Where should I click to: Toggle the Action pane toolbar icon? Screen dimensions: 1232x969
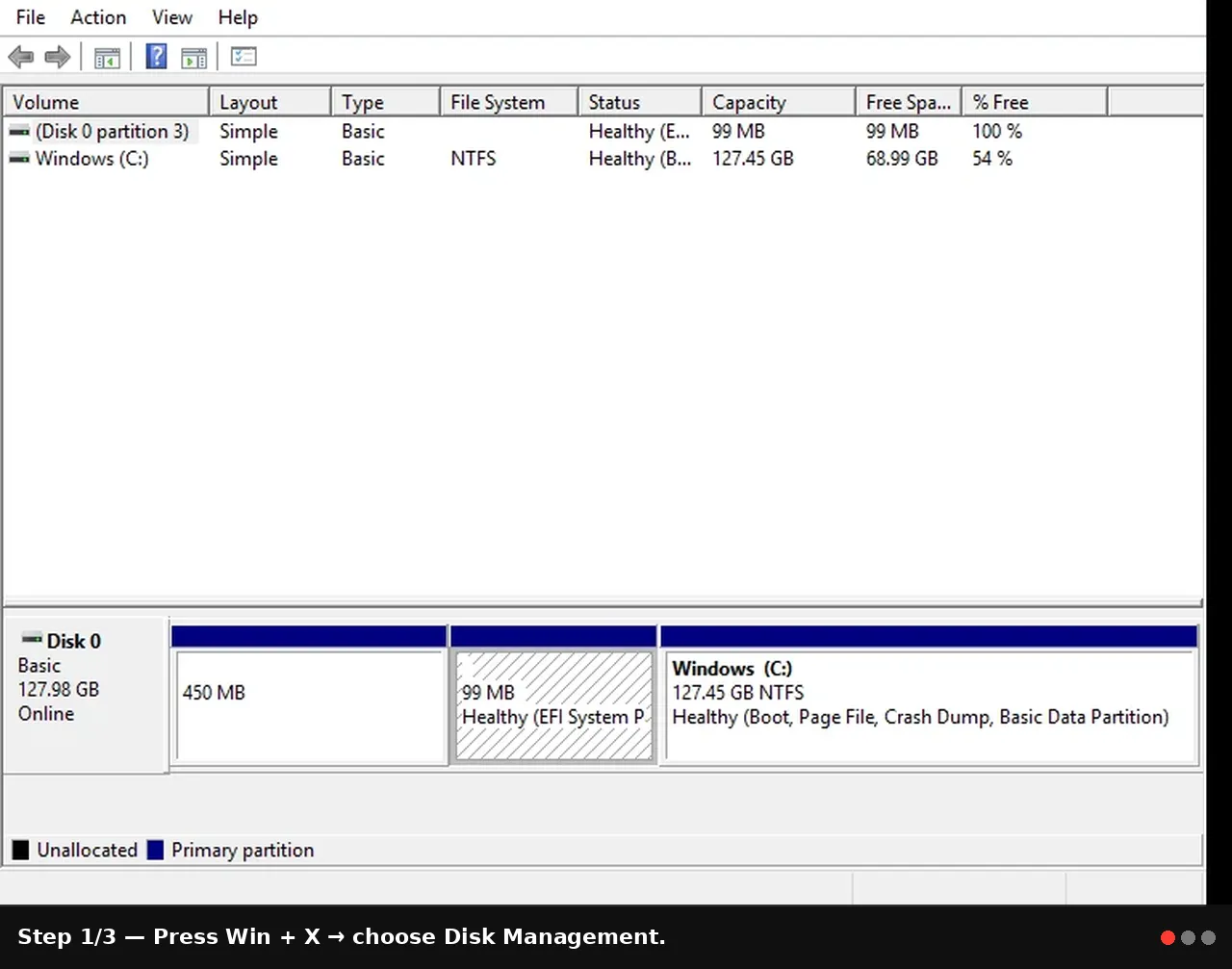(193, 58)
